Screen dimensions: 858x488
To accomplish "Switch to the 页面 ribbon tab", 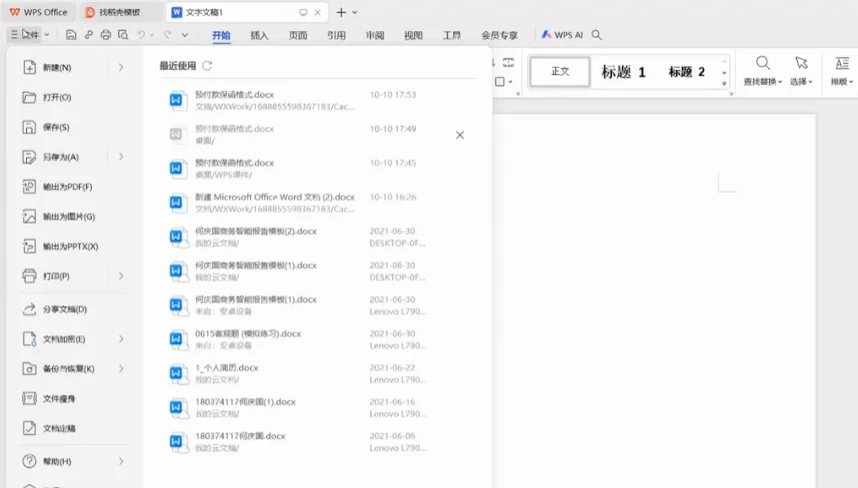I will (298, 35).
